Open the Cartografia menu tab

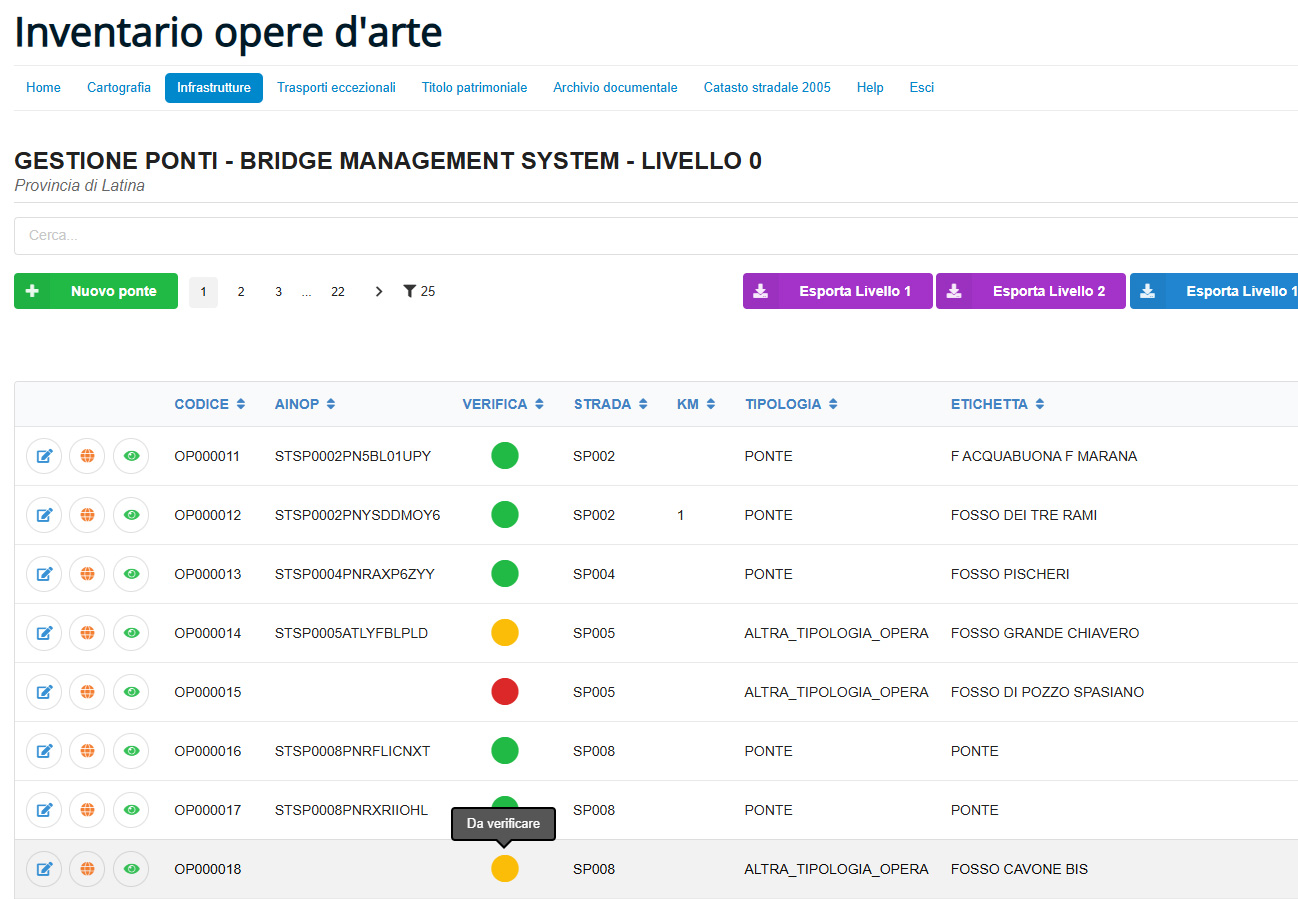pyautogui.click(x=119, y=88)
